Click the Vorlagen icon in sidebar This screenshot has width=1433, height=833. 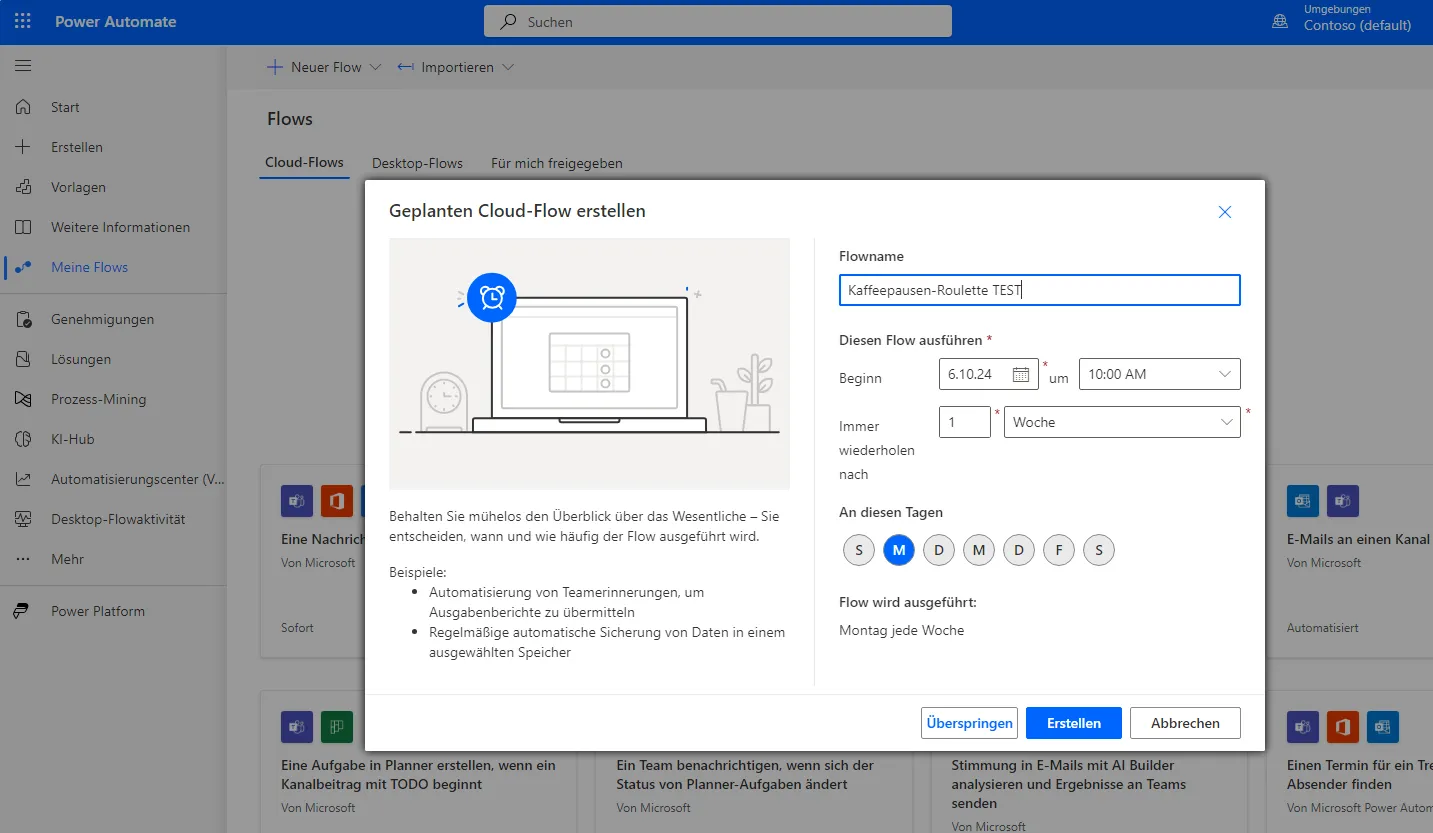click(23, 187)
